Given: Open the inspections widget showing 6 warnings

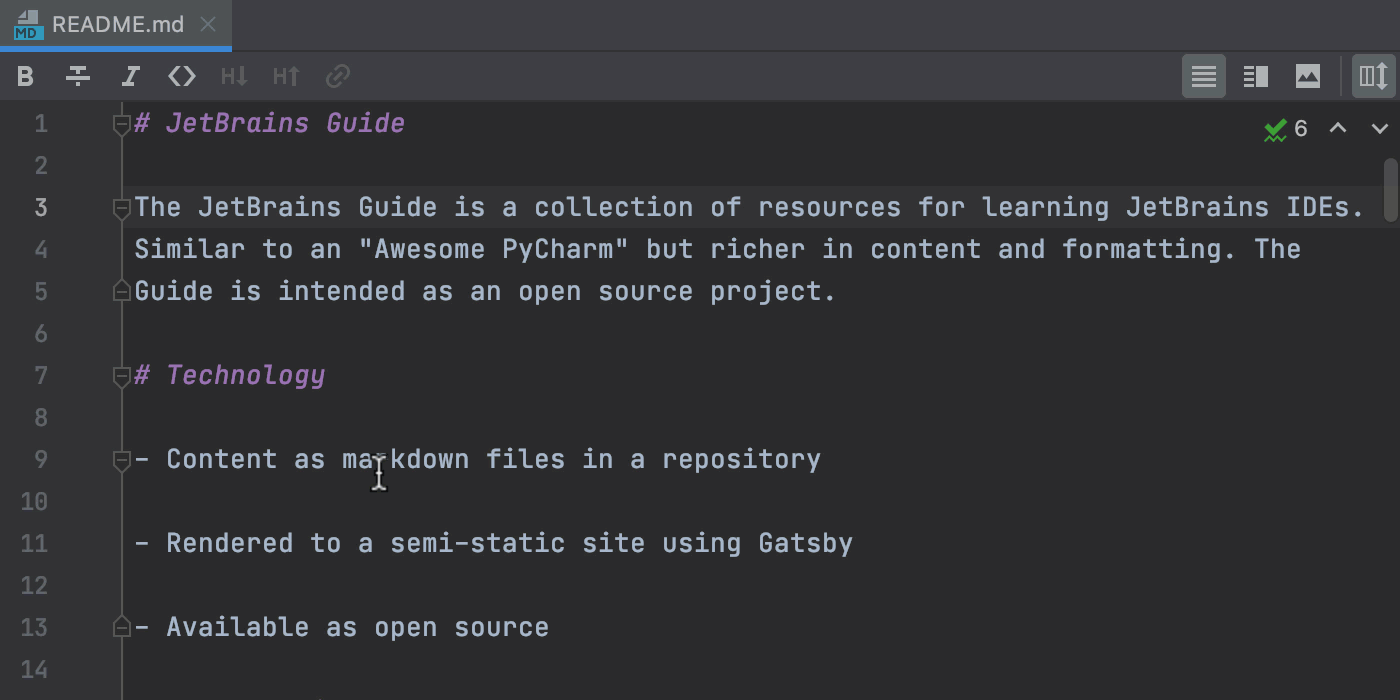Looking at the screenshot, I should 1287,128.
